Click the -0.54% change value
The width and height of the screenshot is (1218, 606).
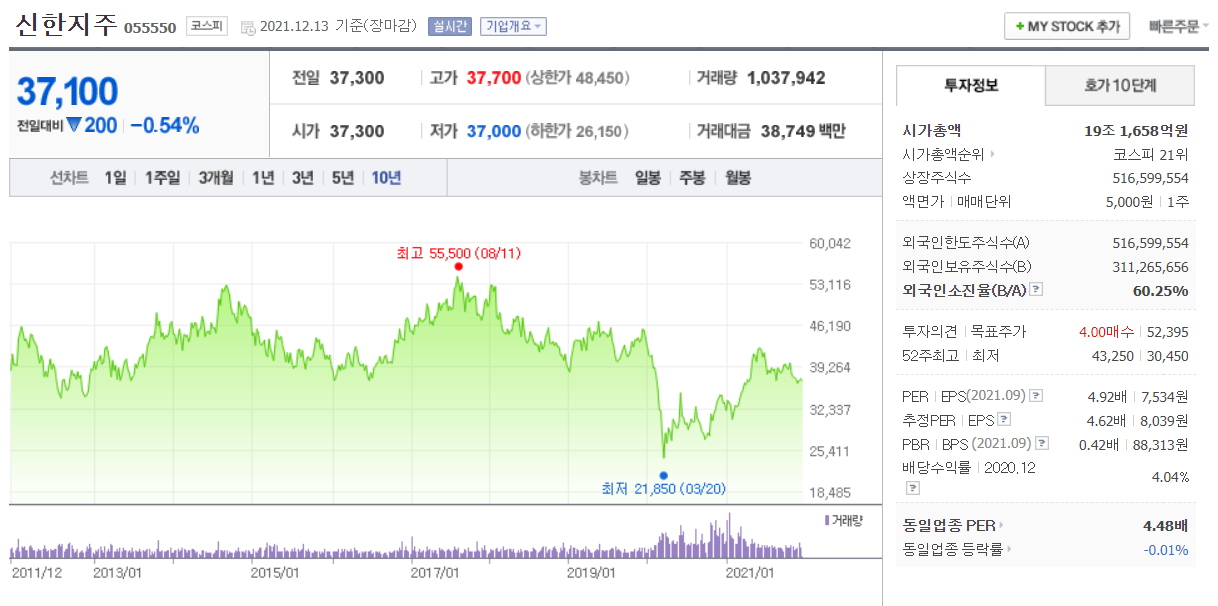[x=164, y=126]
